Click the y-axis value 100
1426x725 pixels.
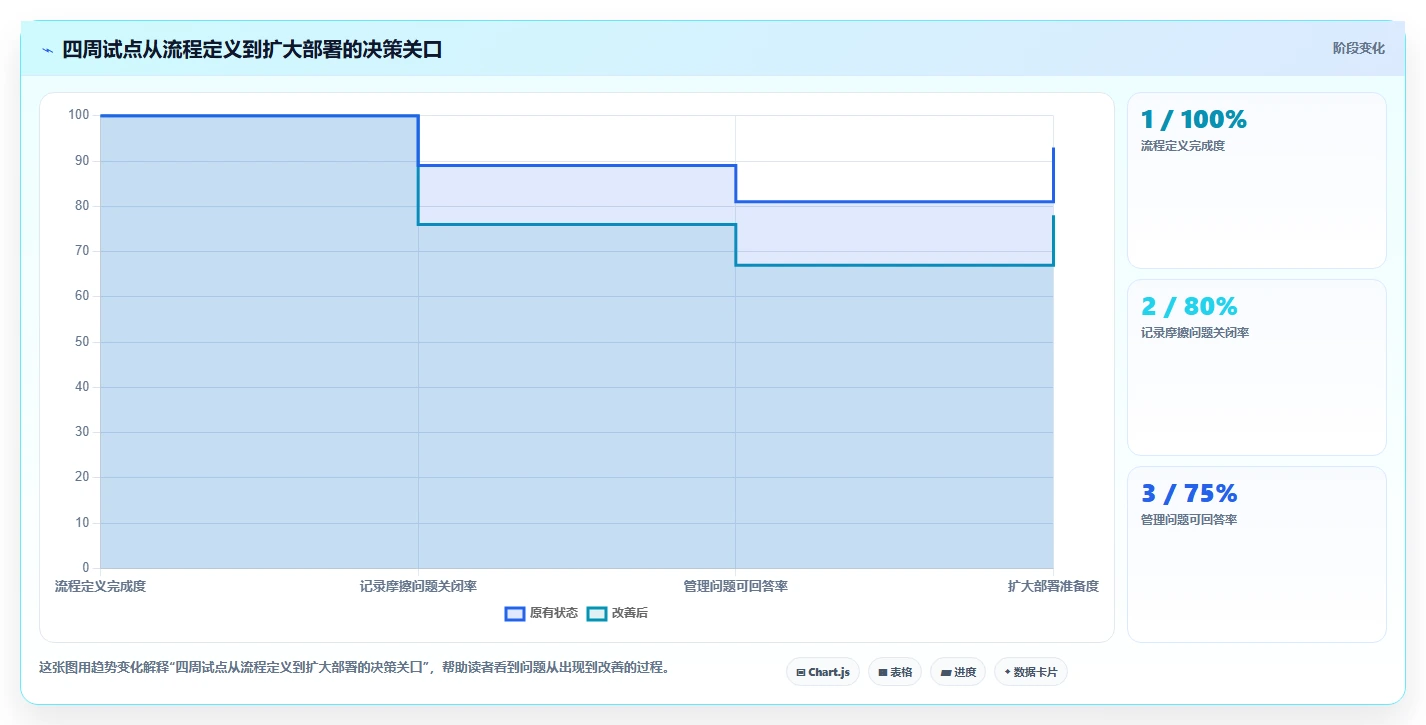(79, 115)
